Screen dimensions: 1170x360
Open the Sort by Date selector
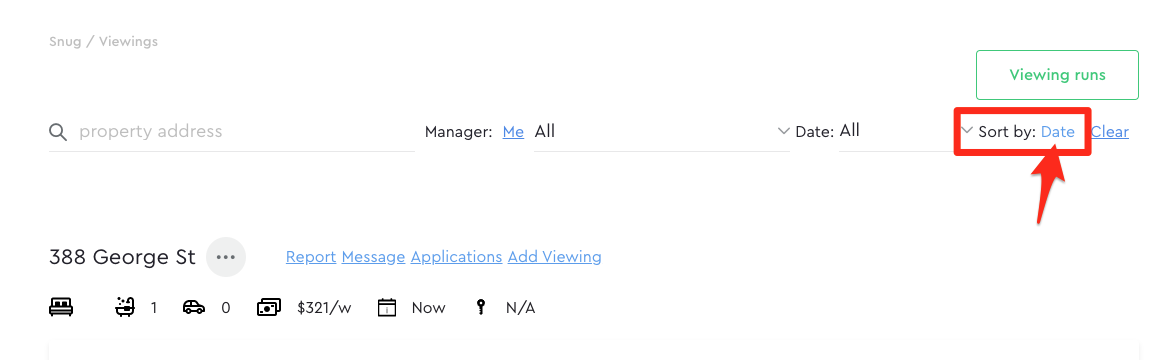[x=1057, y=131]
